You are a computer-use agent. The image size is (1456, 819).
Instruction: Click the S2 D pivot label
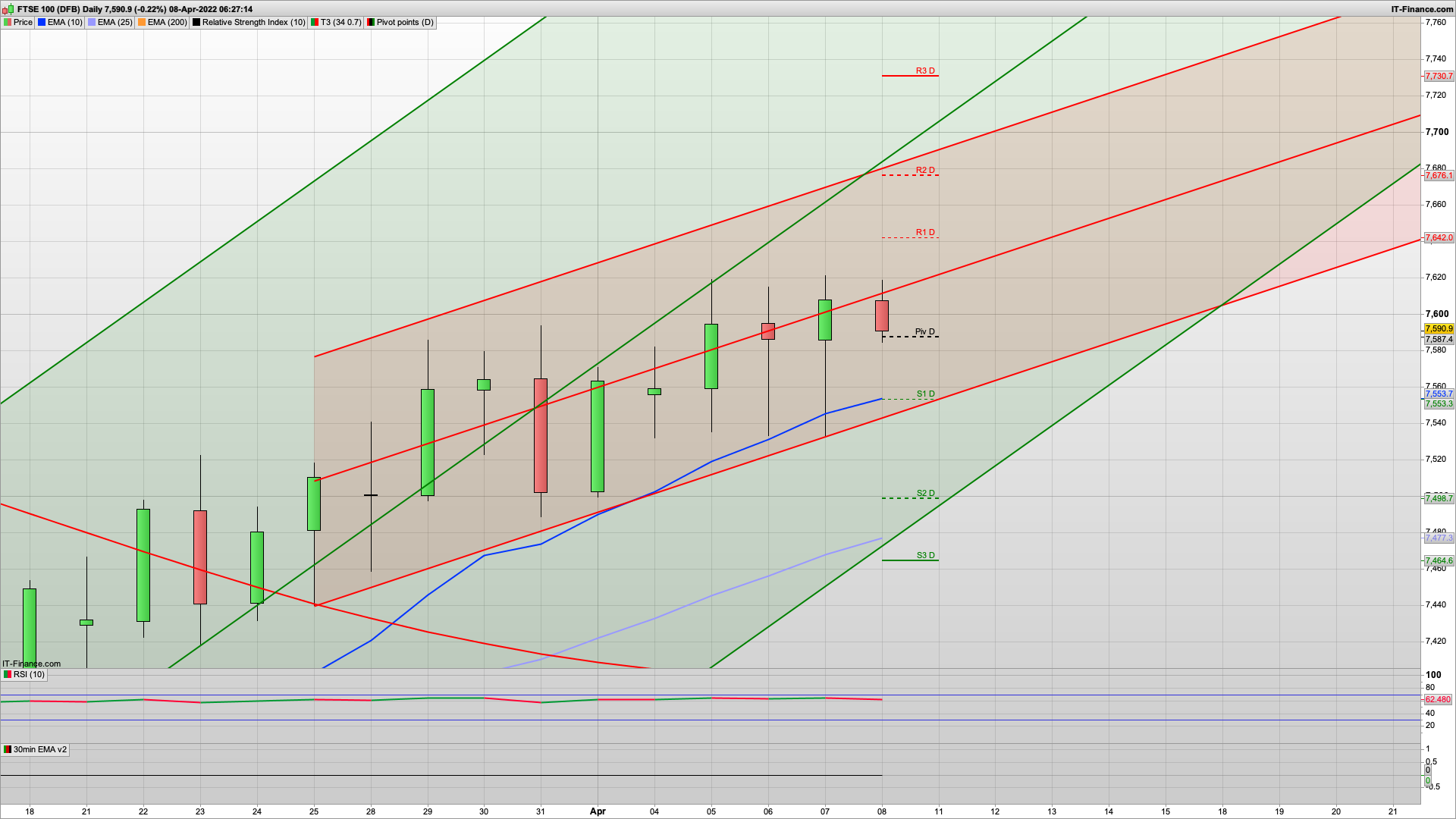point(926,493)
